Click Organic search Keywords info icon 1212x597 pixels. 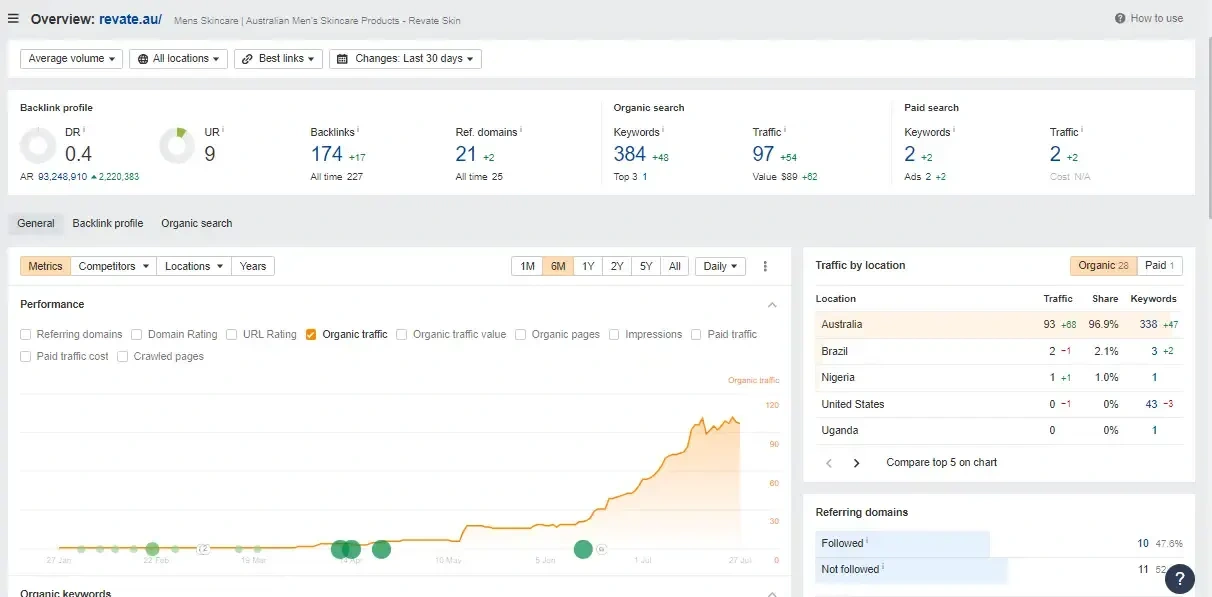click(662, 130)
